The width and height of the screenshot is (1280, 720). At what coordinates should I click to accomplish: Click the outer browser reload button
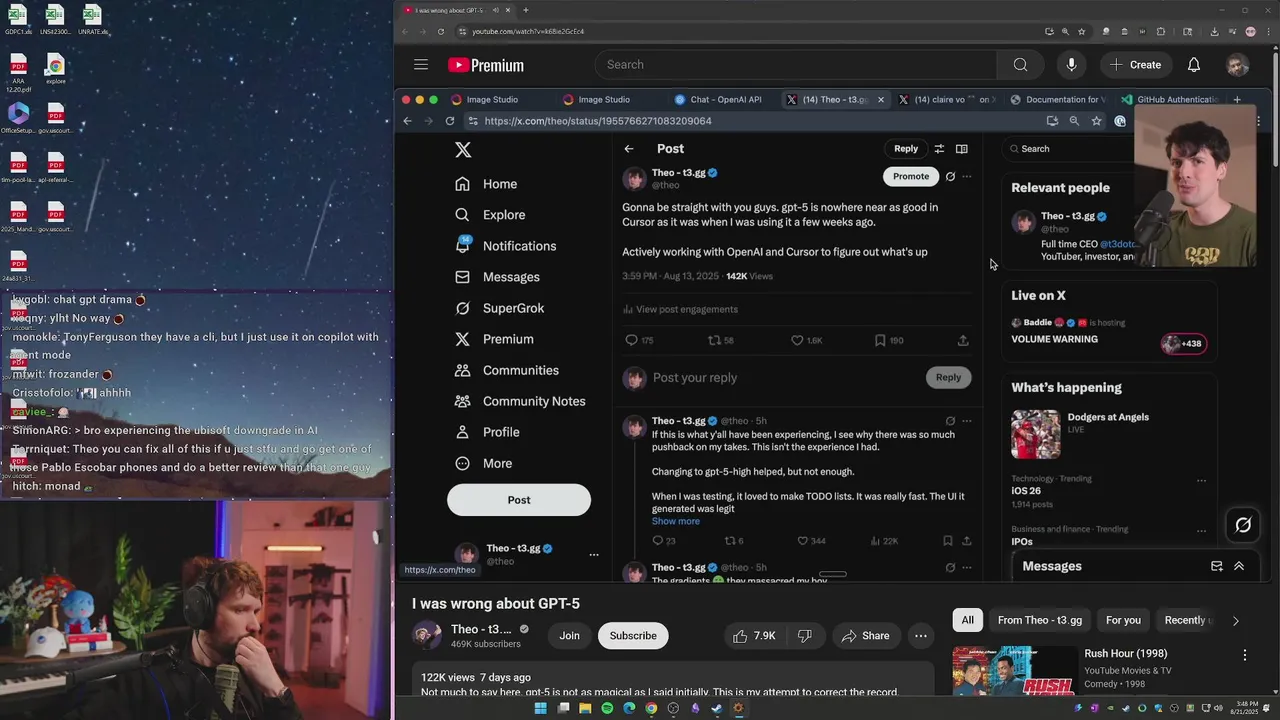click(441, 31)
